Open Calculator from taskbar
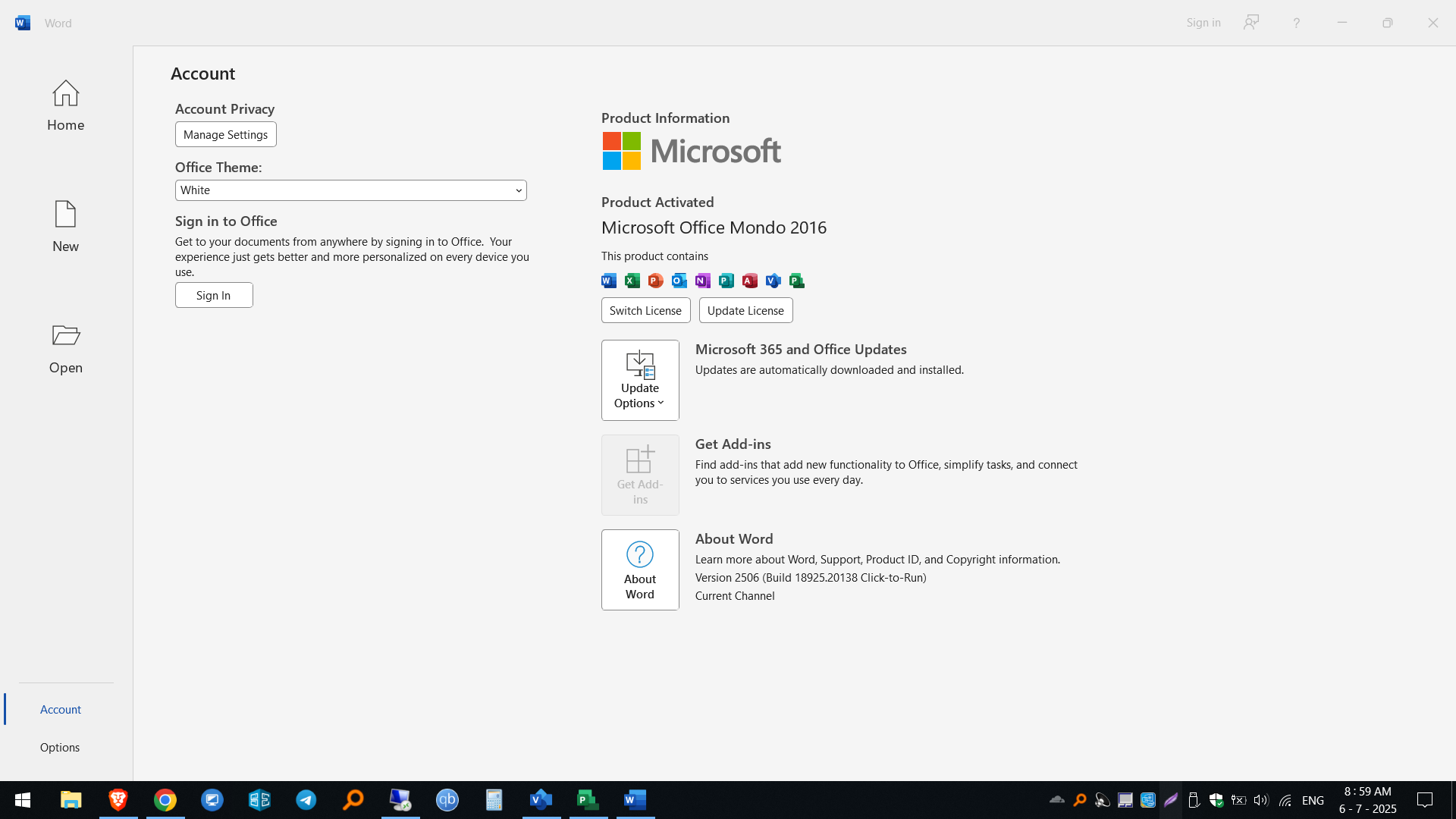 [x=494, y=800]
